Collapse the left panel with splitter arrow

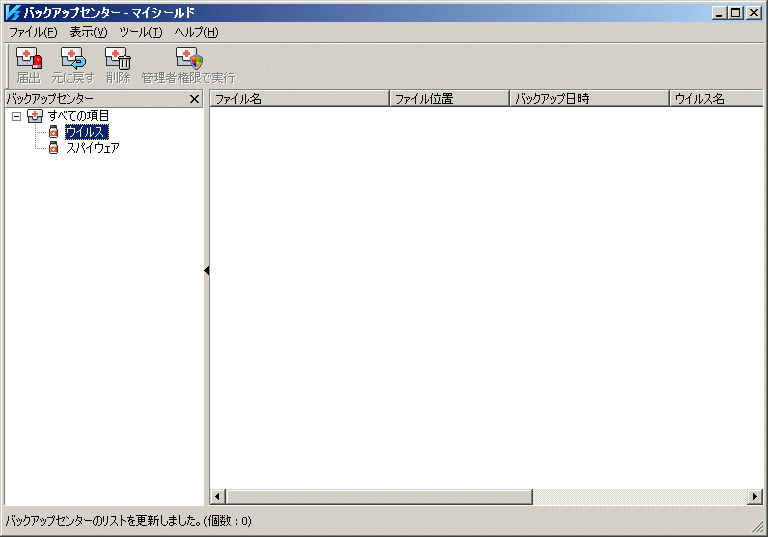click(x=207, y=270)
